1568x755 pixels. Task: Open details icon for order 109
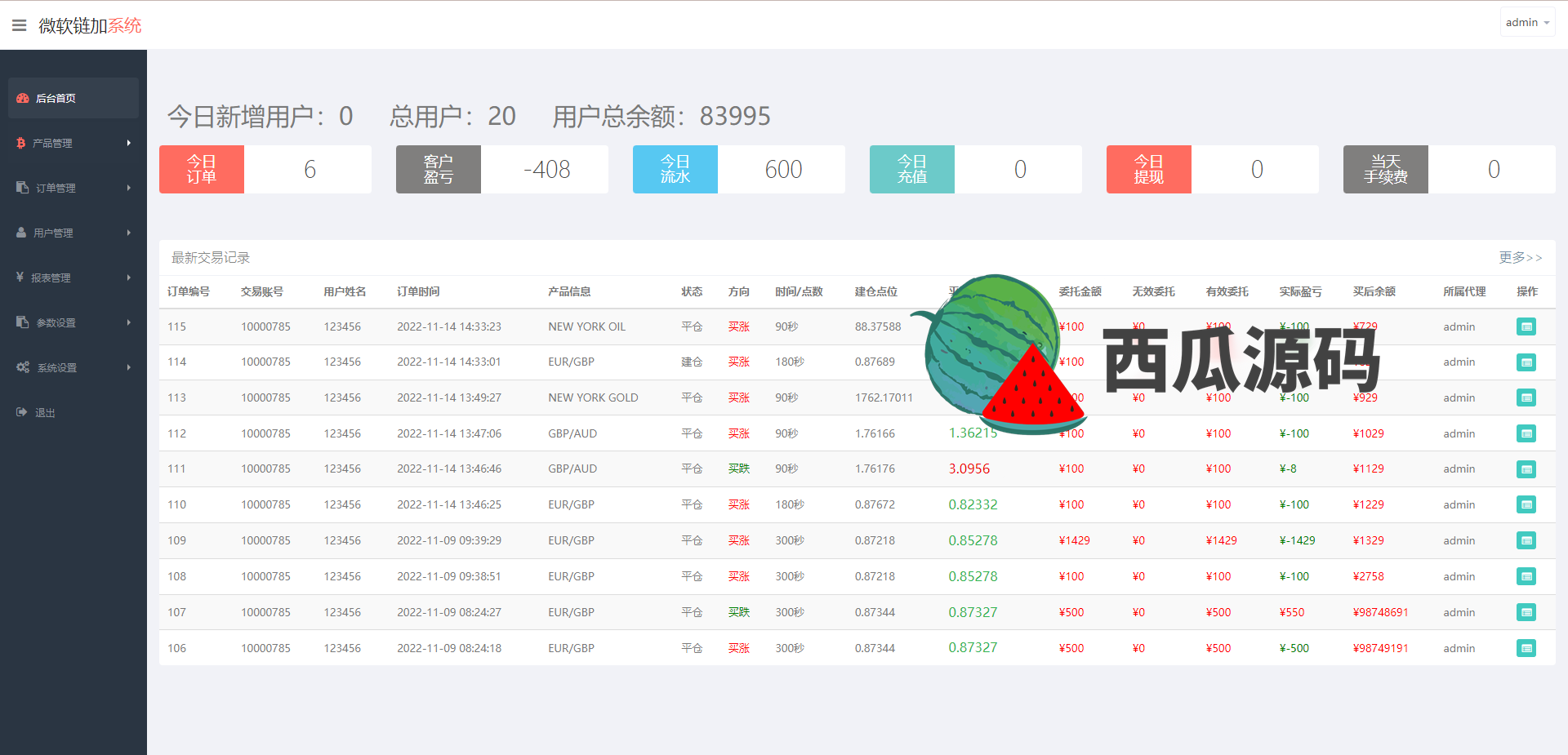(x=1526, y=540)
